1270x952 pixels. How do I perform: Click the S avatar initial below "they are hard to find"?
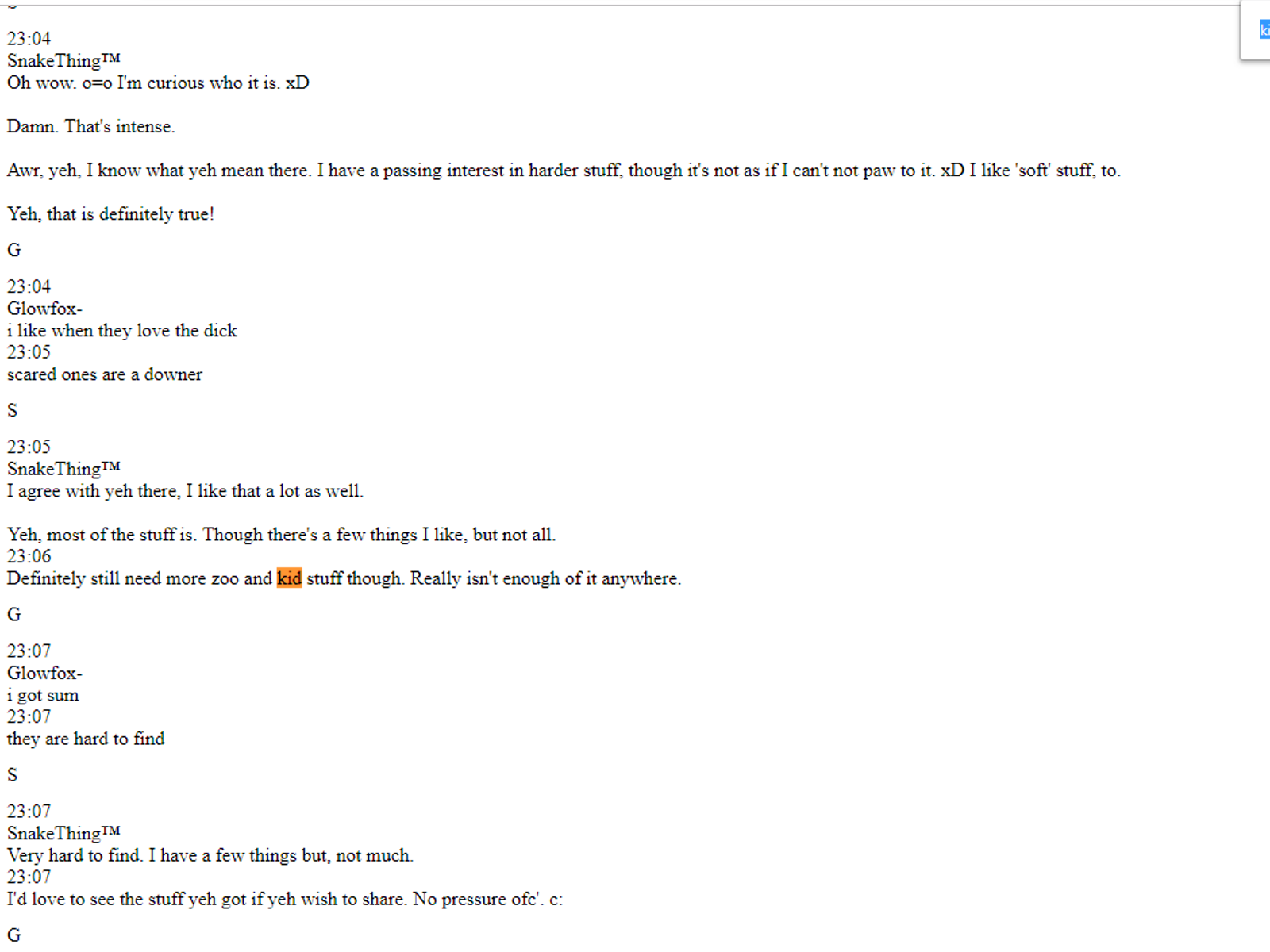click(12, 774)
